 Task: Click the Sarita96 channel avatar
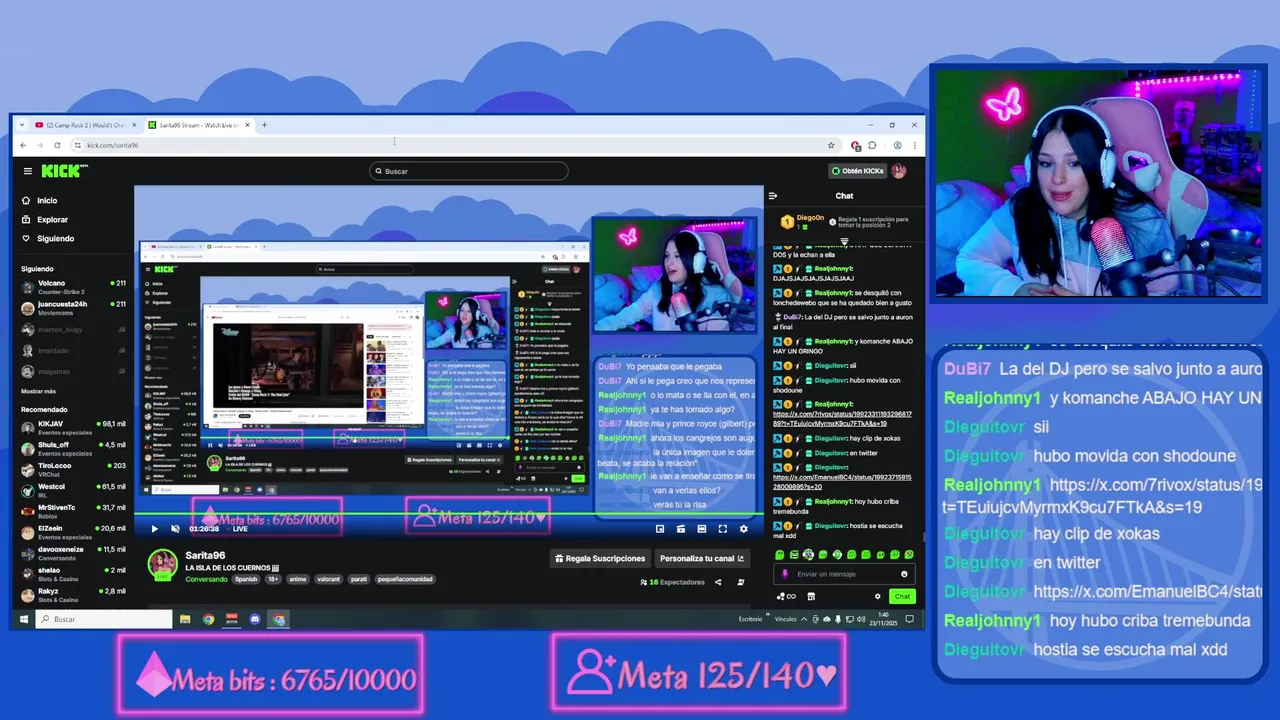click(162, 564)
